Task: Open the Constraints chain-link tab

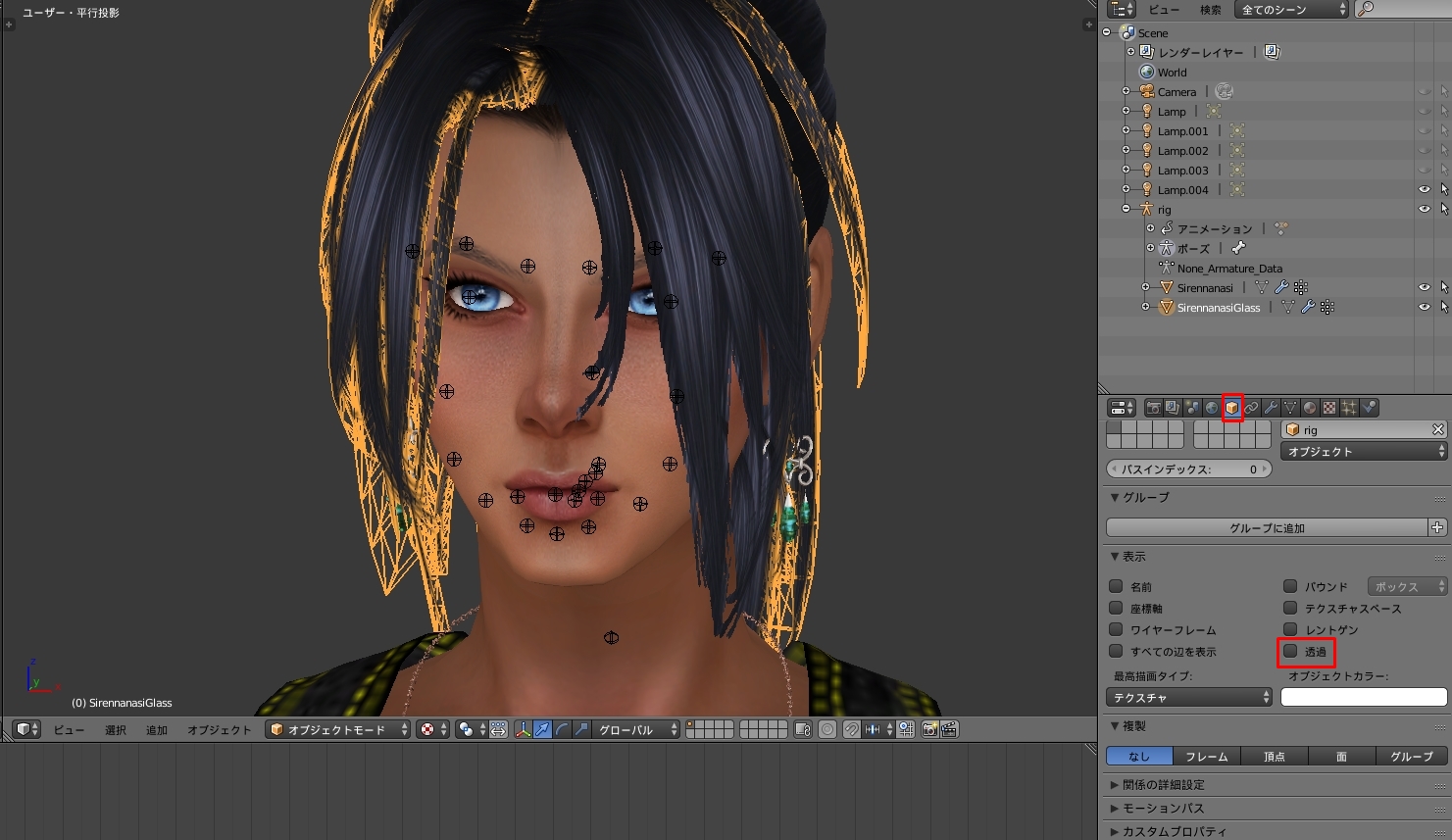Action: click(x=1251, y=408)
